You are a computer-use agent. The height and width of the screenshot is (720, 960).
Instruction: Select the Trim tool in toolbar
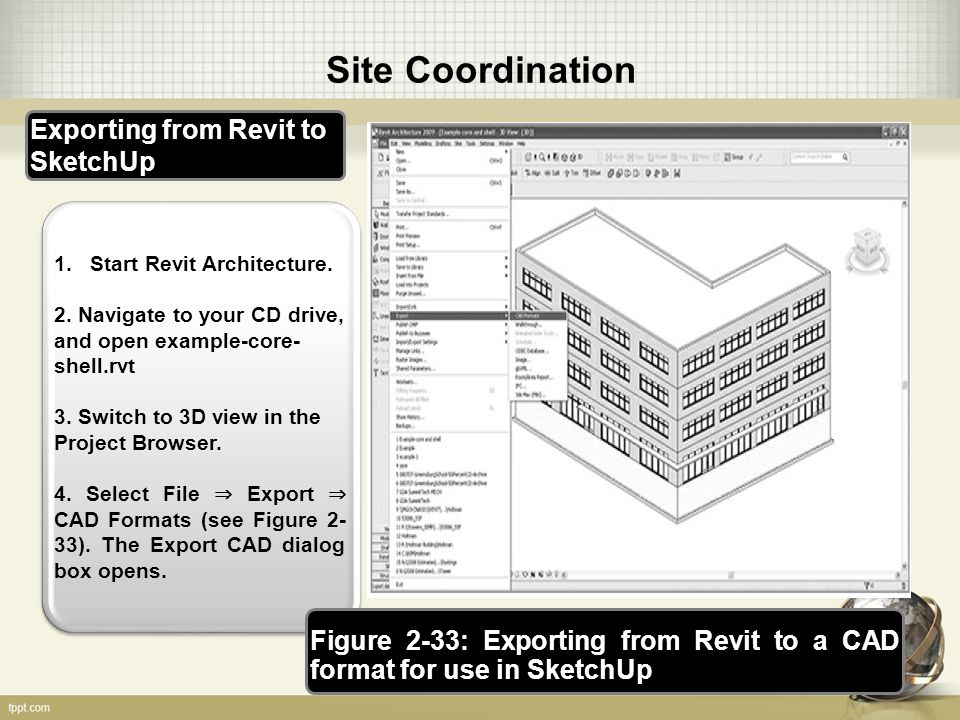pos(571,173)
